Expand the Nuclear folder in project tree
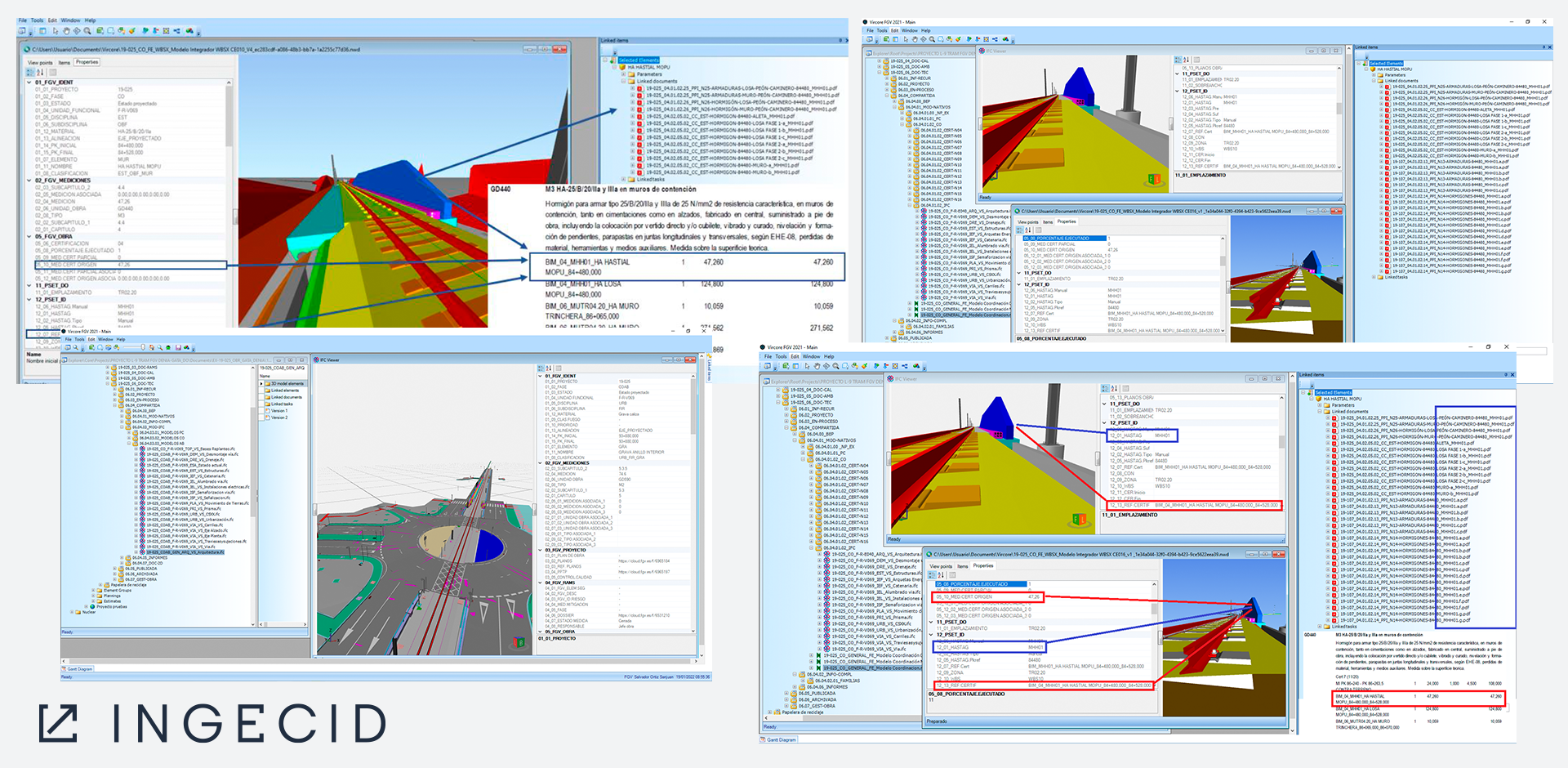The width and height of the screenshot is (1568, 768). pos(71,611)
